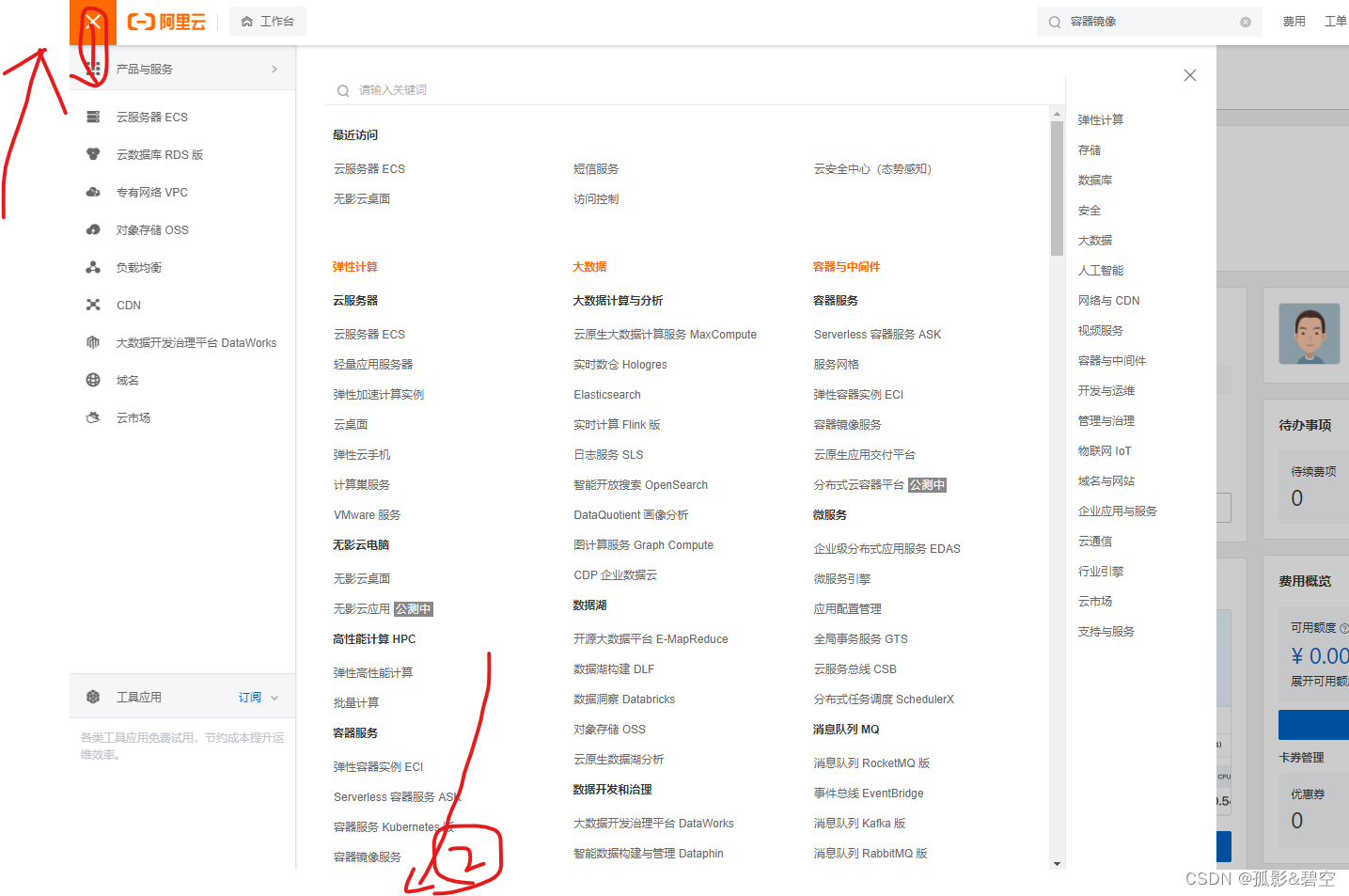Jump to 存储 category

coord(1090,150)
